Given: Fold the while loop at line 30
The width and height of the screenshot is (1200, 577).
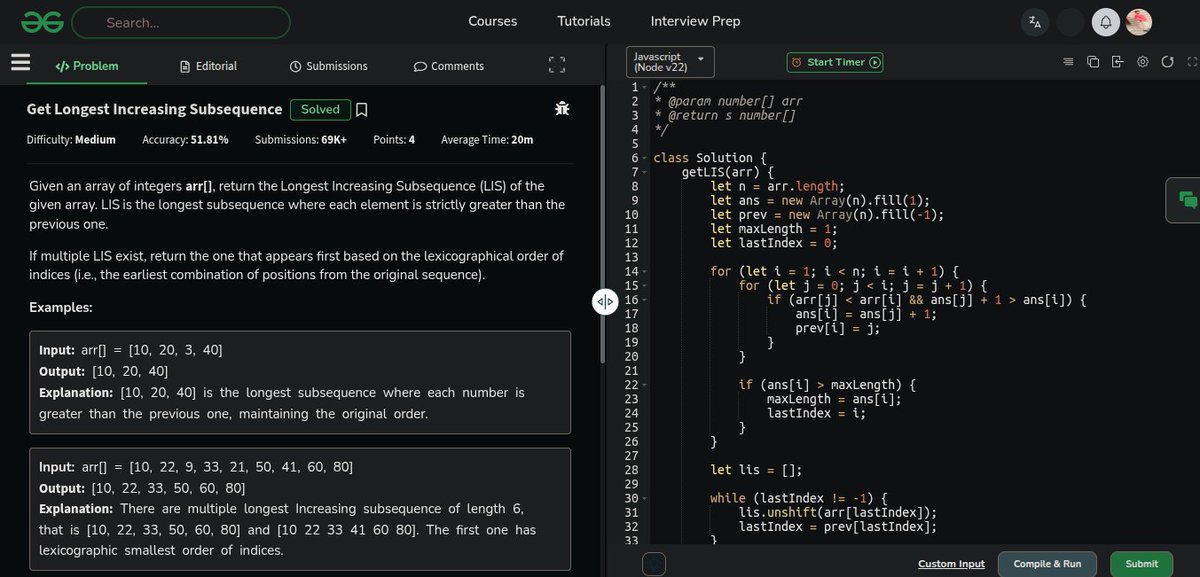Looking at the screenshot, I should [x=644, y=499].
